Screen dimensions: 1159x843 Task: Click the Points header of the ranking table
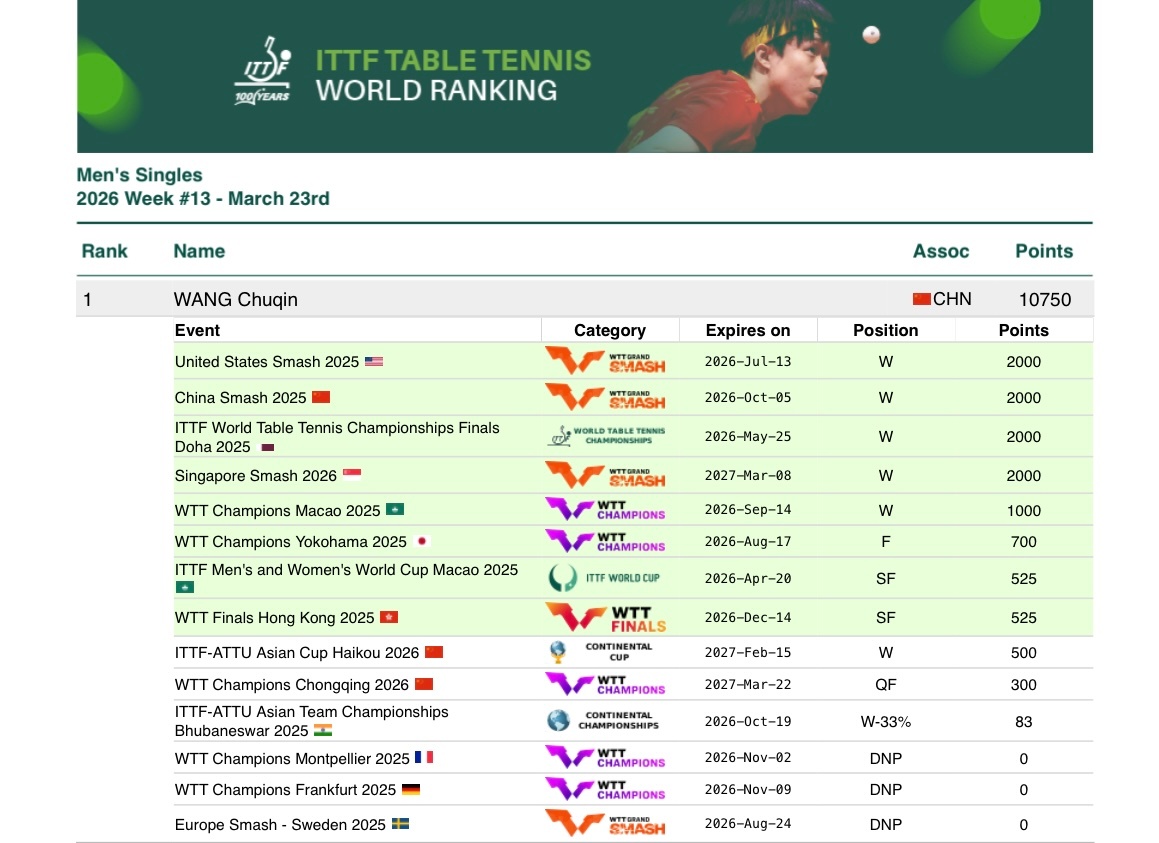pyautogui.click(x=1044, y=251)
